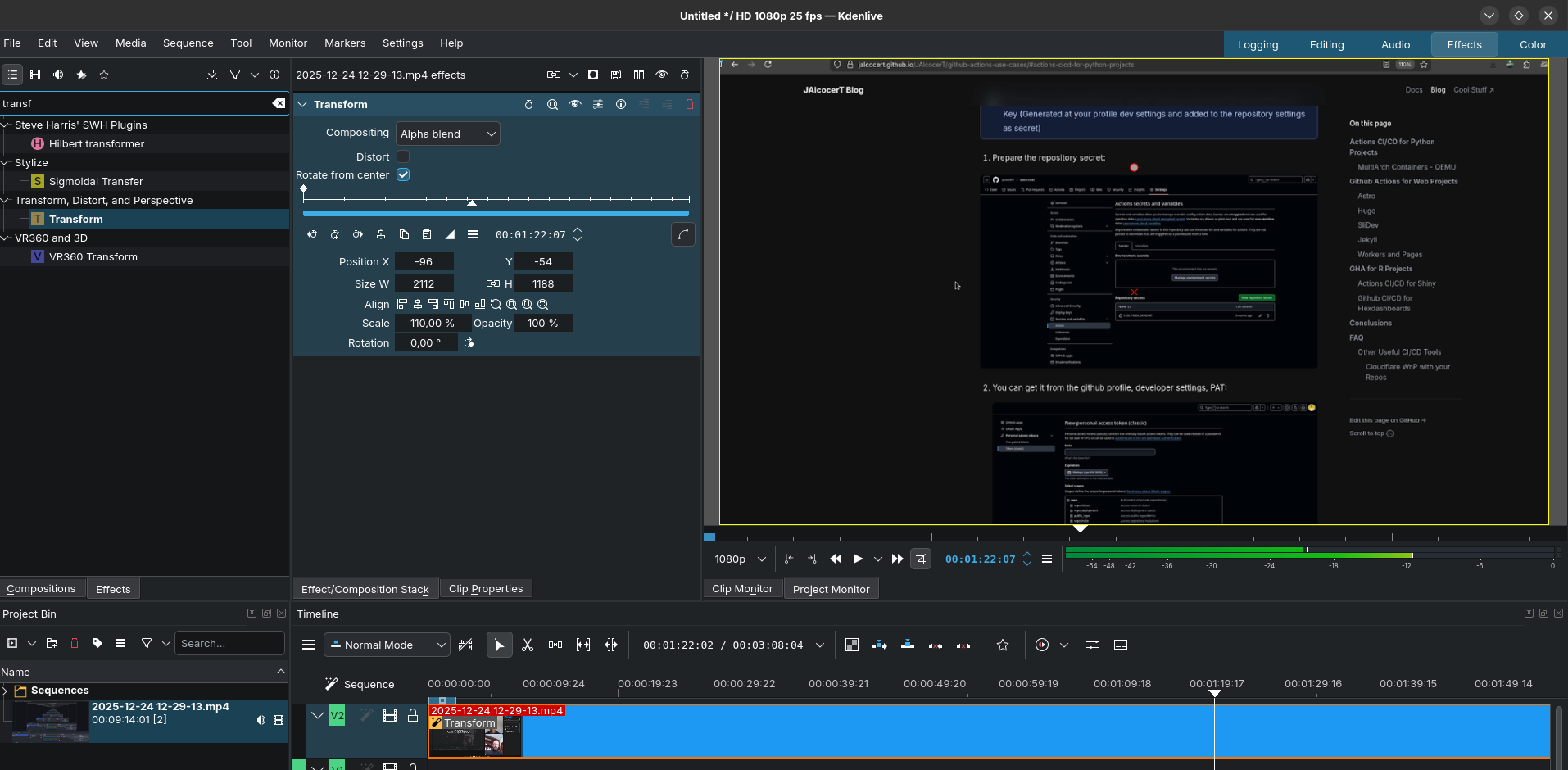Delete the selected clip in Project Bin
Image resolution: width=1568 pixels, height=770 pixels.
75,644
